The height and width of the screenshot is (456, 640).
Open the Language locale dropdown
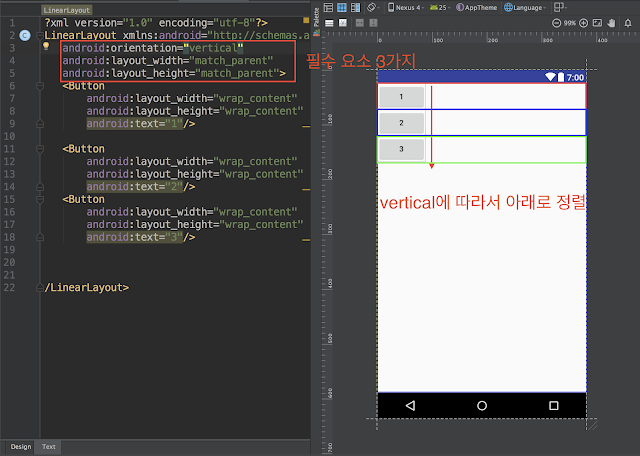[x=525, y=7]
